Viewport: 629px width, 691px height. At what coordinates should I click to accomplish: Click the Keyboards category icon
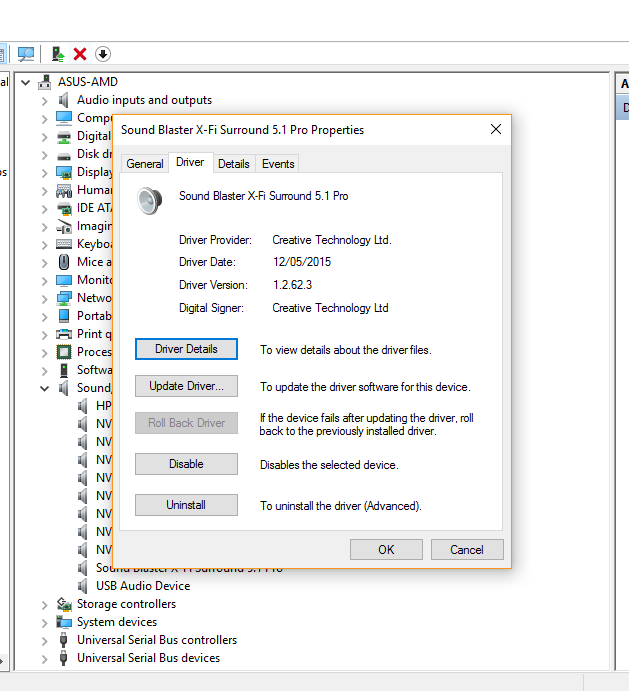64,244
